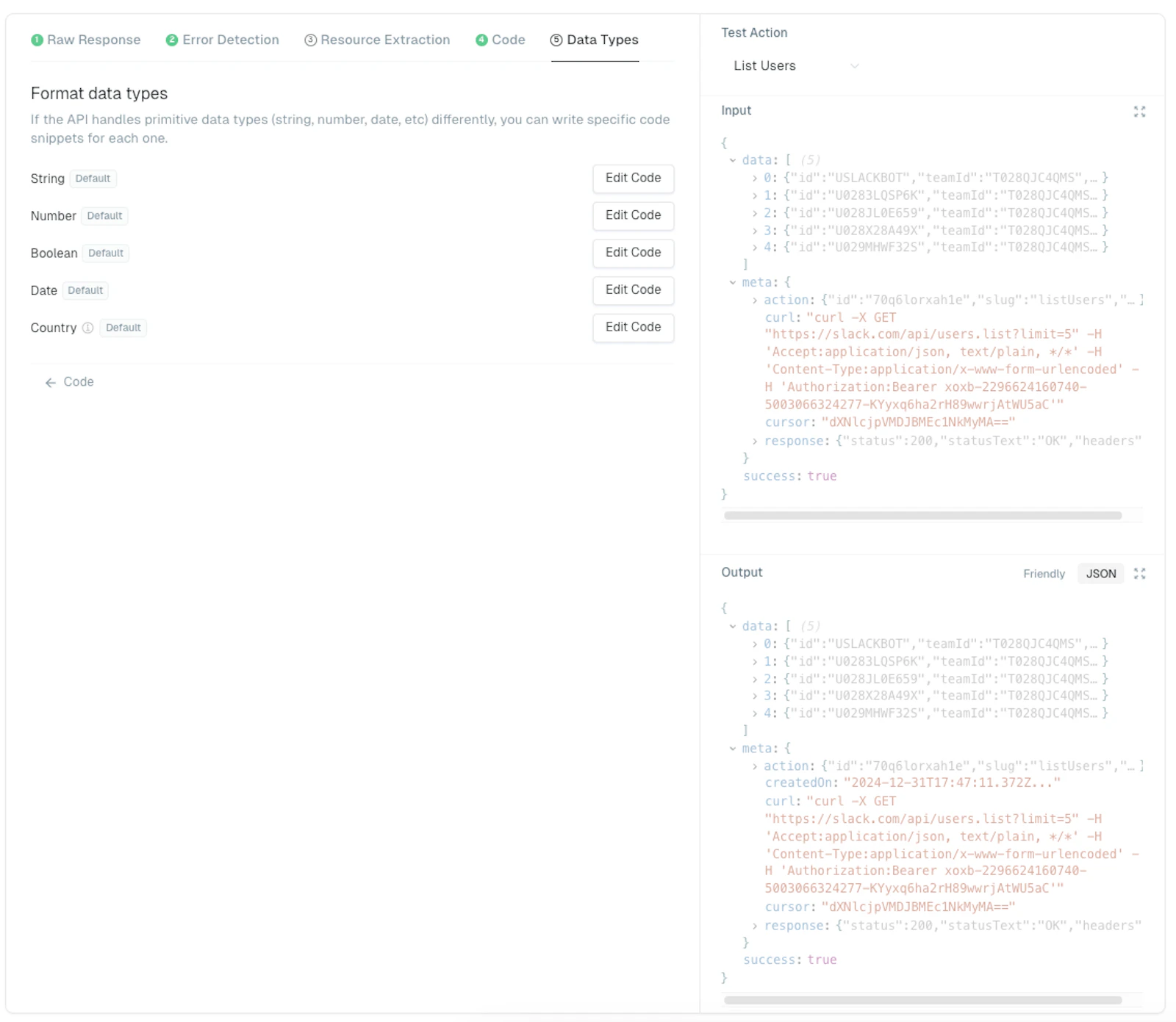Image resolution: width=1176 pixels, height=1022 pixels.
Task: Collapse the data array in Output
Action: pyautogui.click(x=733, y=626)
